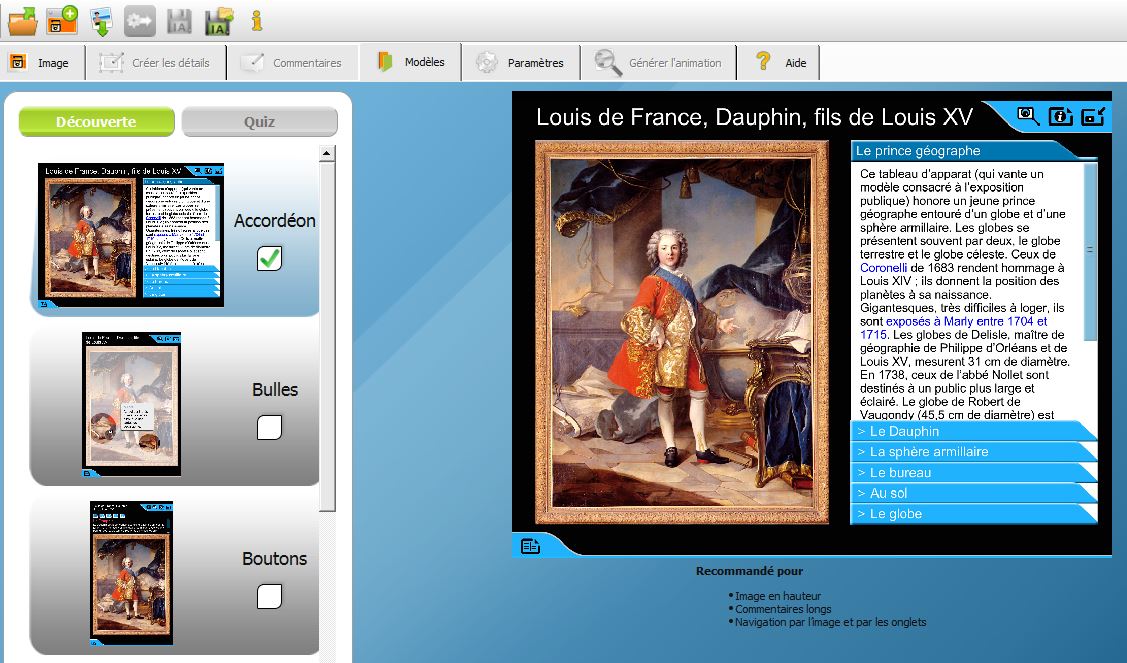Click the new project icon with green plus

pos(62,19)
